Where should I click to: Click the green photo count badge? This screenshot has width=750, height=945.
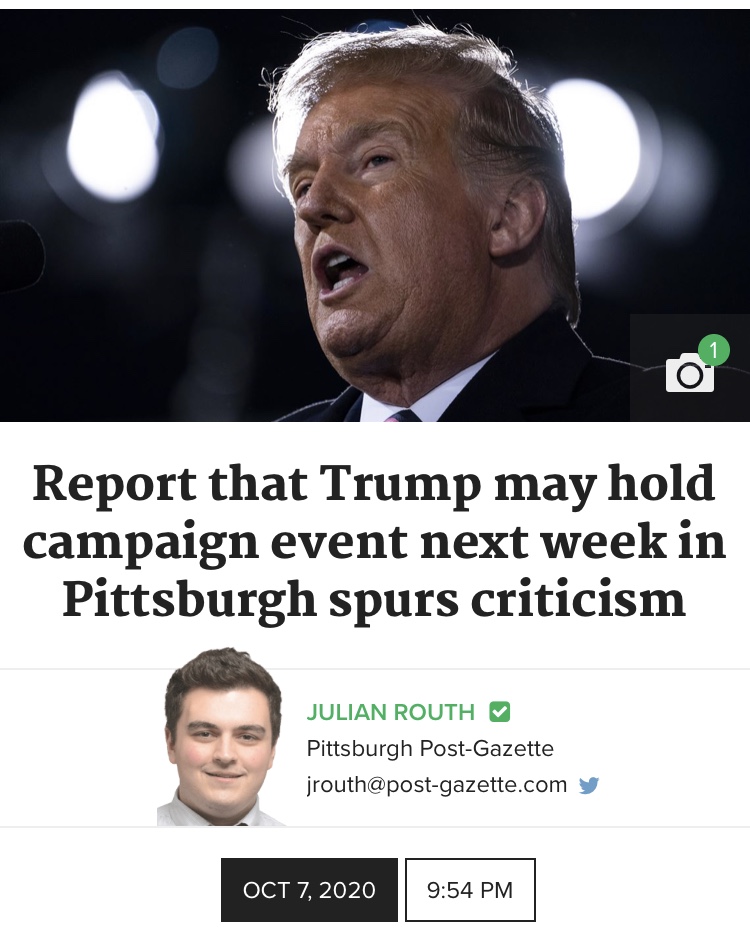point(714,350)
